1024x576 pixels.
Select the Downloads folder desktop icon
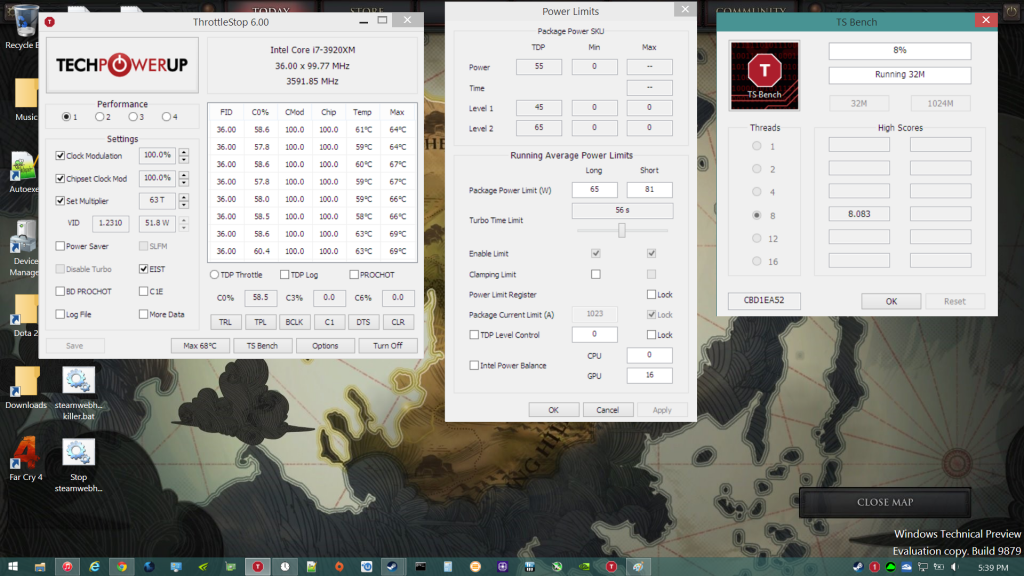pos(25,388)
